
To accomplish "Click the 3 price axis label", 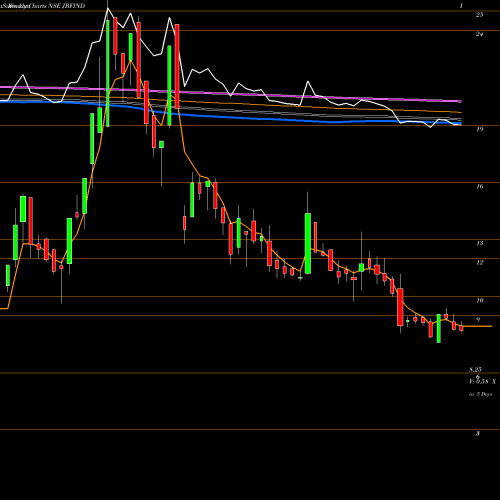I will 478,434.
